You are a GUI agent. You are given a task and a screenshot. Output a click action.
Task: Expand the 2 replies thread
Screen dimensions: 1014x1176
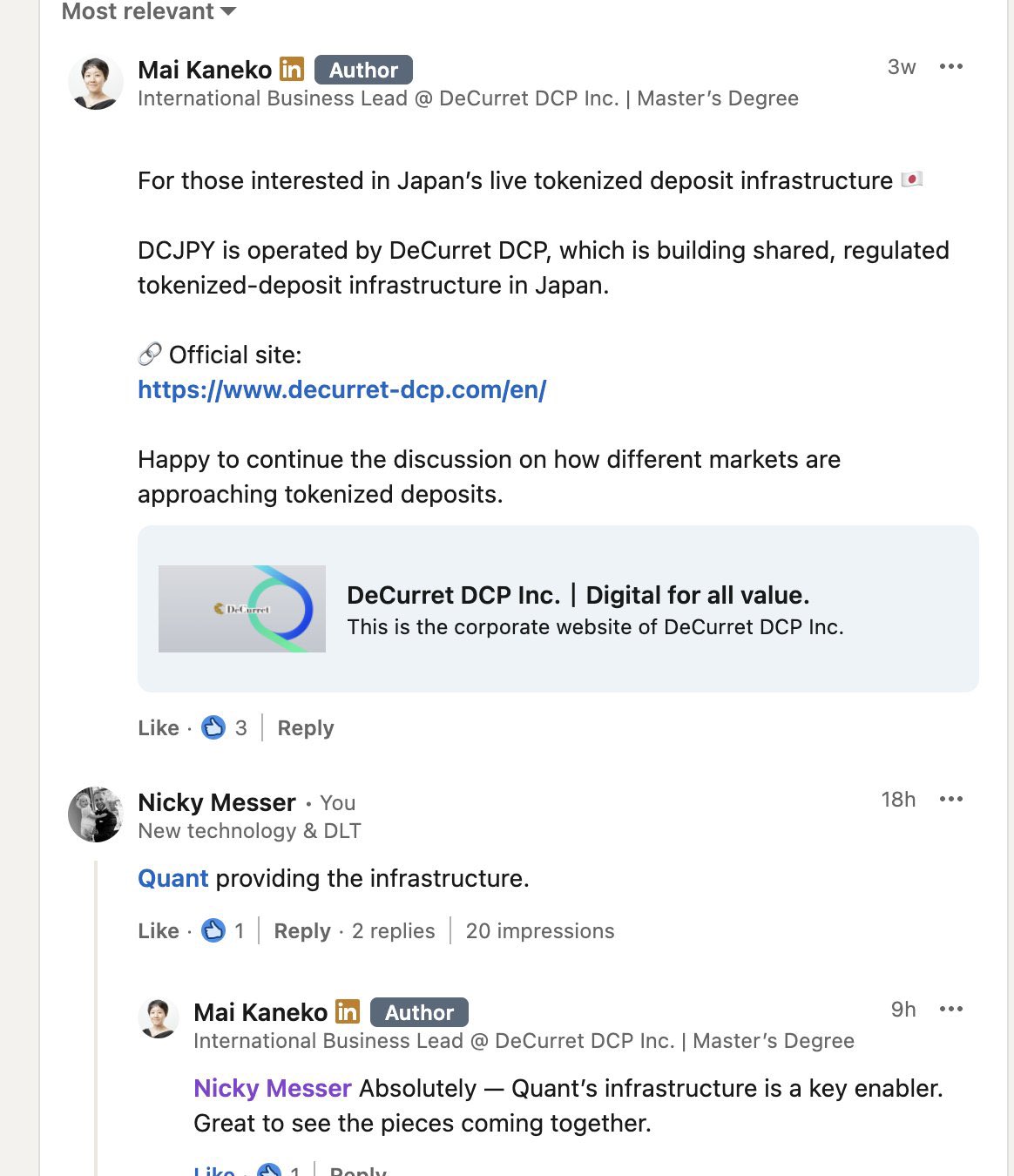393,931
